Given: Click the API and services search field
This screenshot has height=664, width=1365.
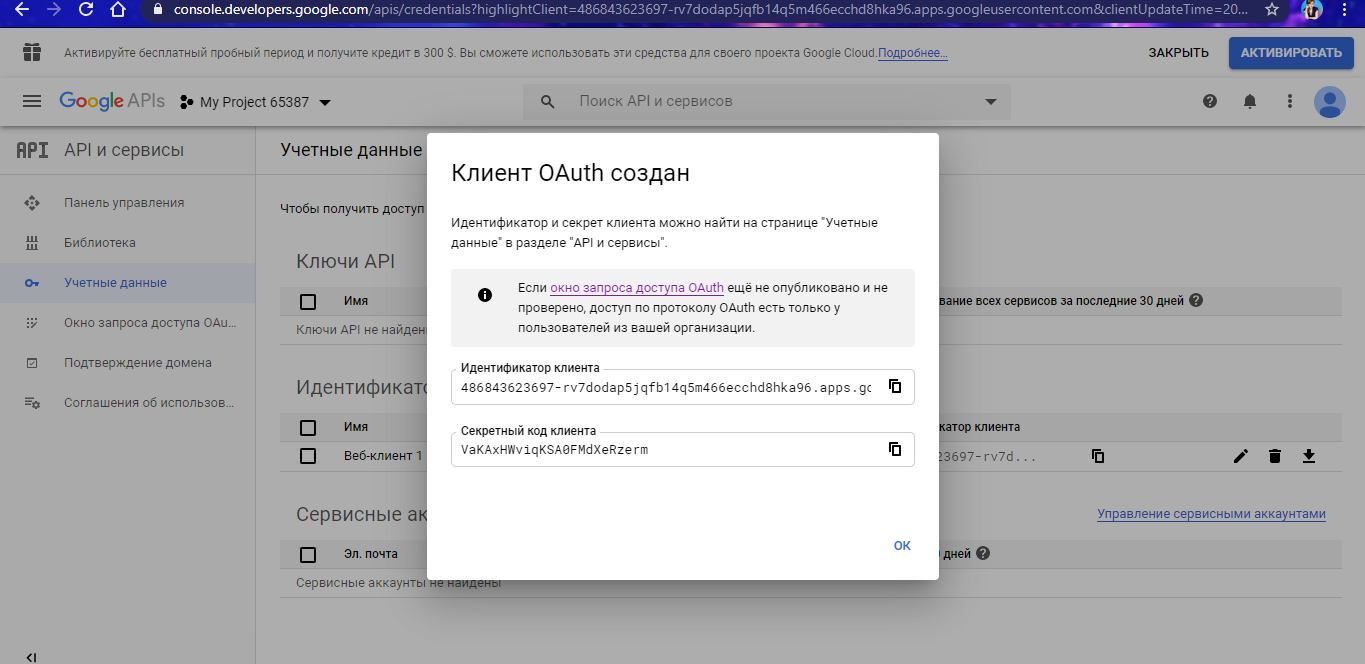Looking at the screenshot, I should 767,101.
